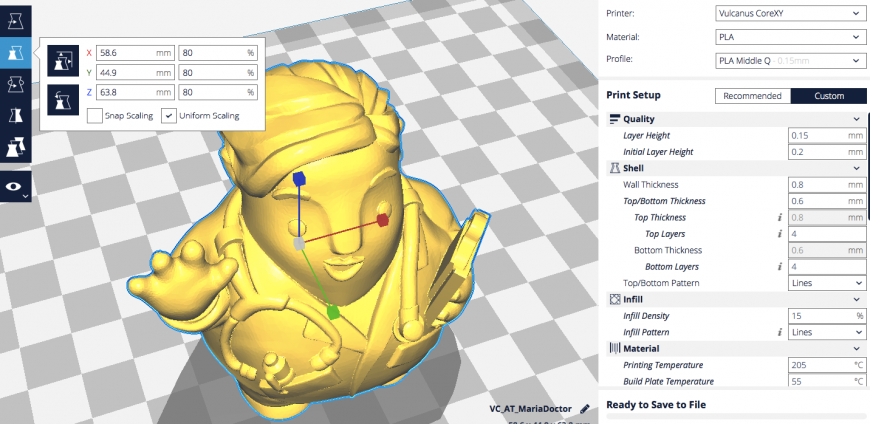Click the Shell section icon
870x424 pixels.
coord(614,168)
